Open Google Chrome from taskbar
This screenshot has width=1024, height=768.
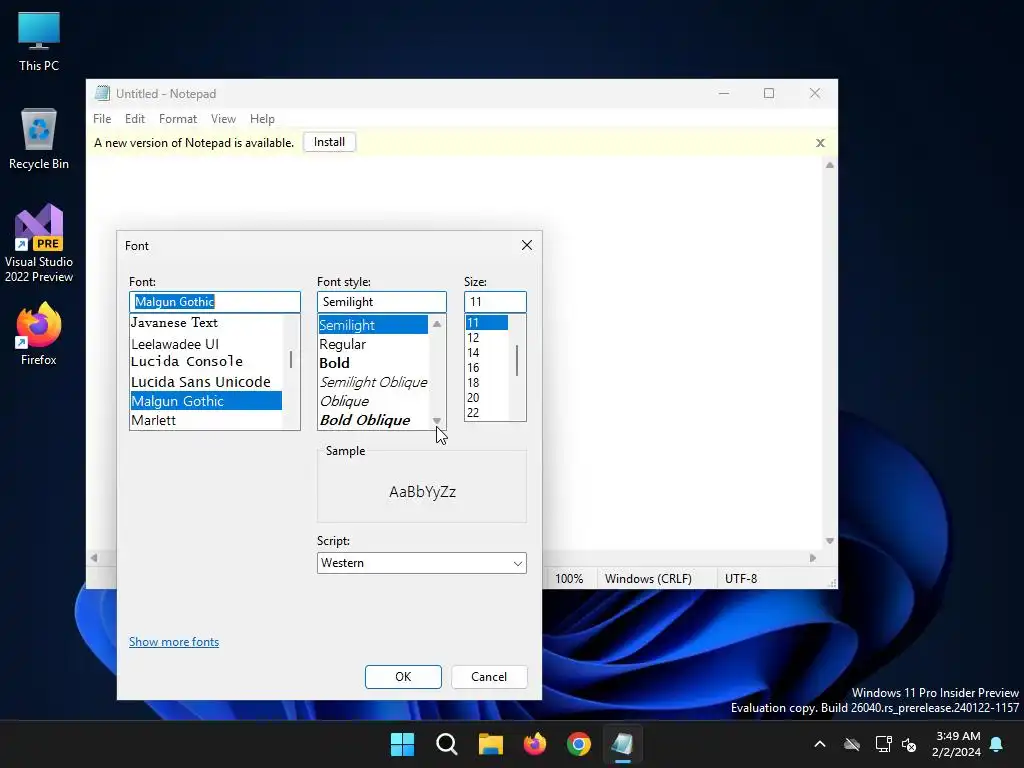coord(579,744)
